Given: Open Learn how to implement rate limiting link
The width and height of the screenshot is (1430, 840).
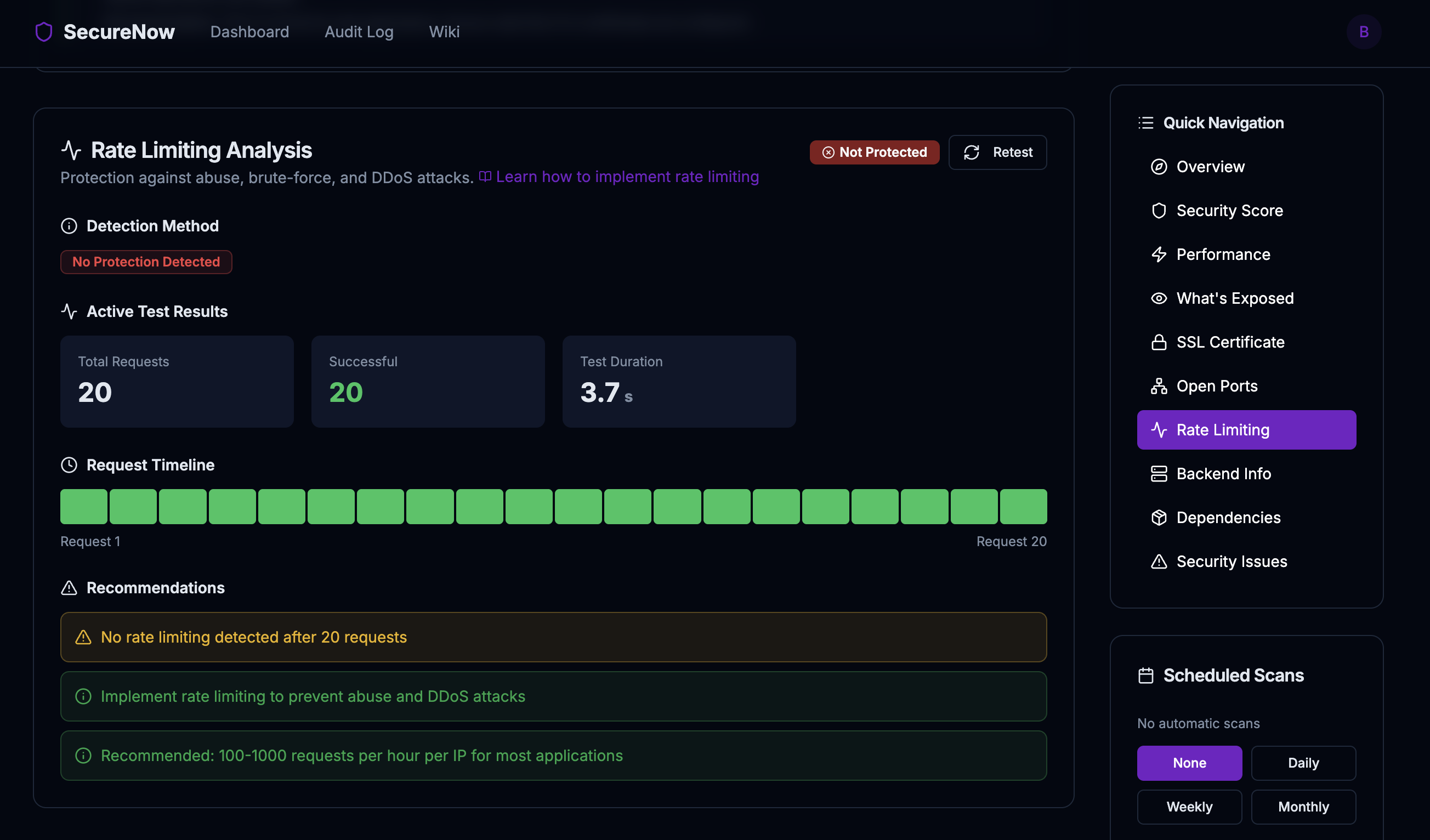Looking at the screenshot, I should point(619,177).
